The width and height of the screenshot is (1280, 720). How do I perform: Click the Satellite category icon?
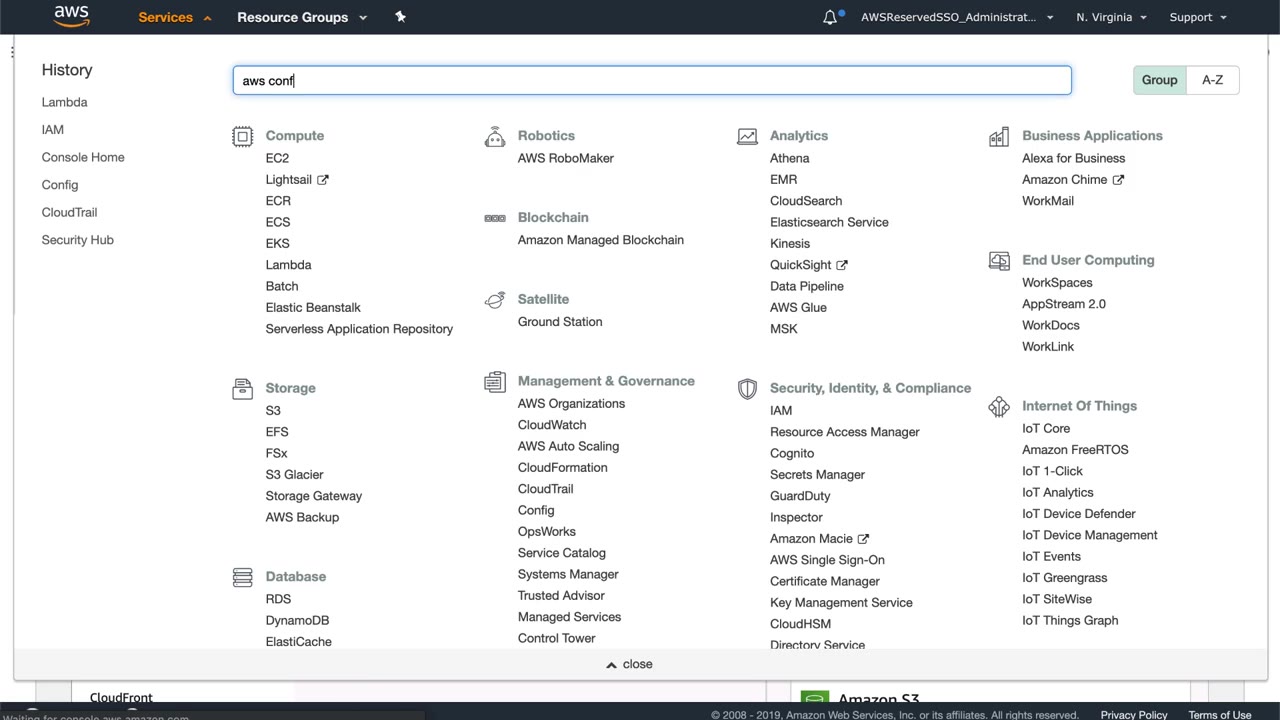pos(495,300)
